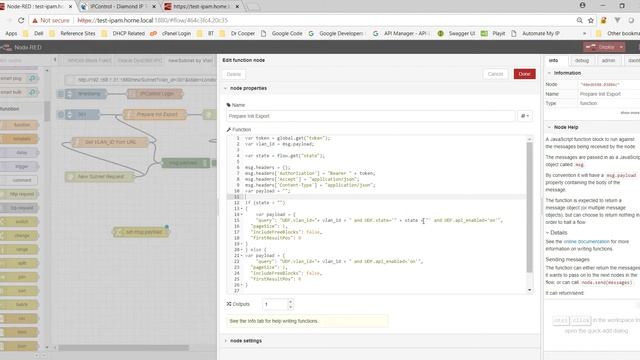Click the Node-RED logo in header
The image size is (640, 360).
click(x=21, y=47)
